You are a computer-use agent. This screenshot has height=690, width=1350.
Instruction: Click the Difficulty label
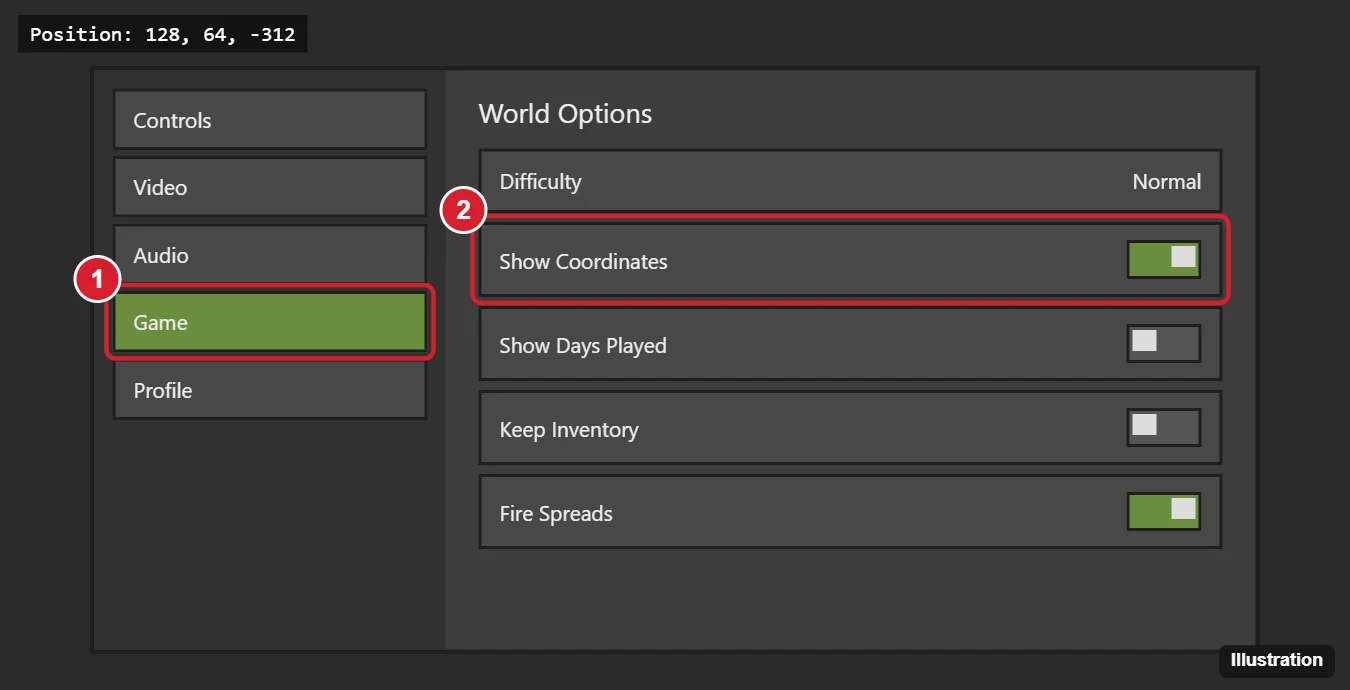(540, 182)
